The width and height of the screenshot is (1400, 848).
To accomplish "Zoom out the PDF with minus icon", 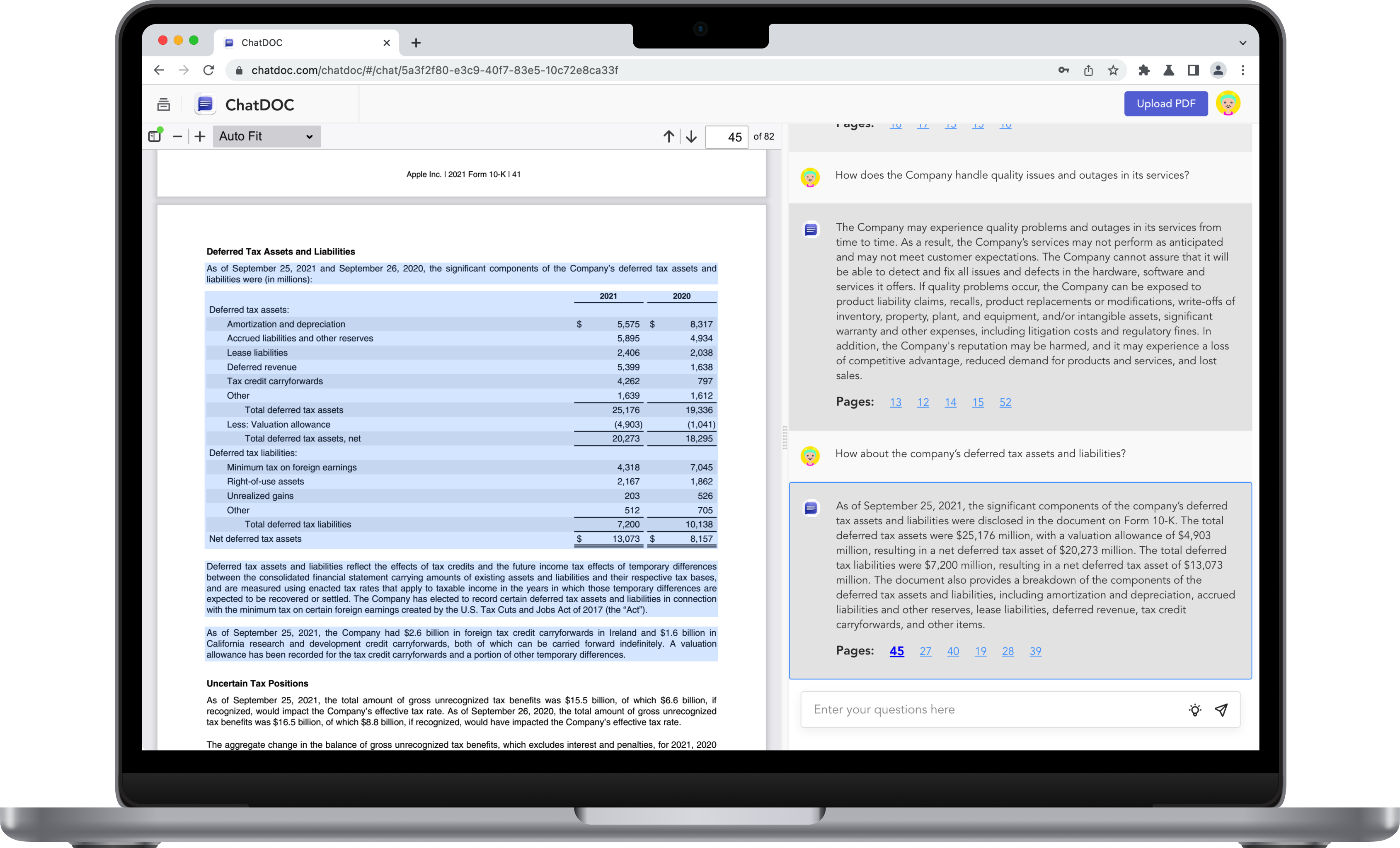I will pos(177,136).
